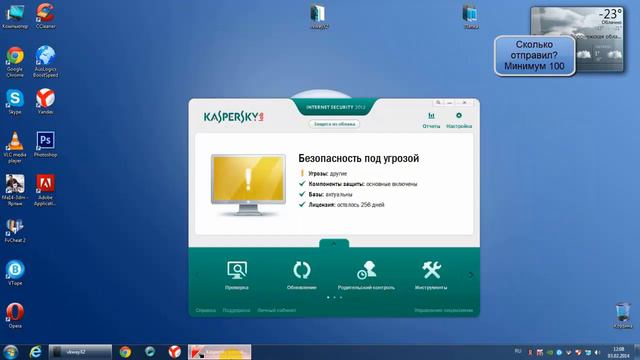Select the Opera desktop icon
Screen dimensions: 640x360
coord(15,316)
